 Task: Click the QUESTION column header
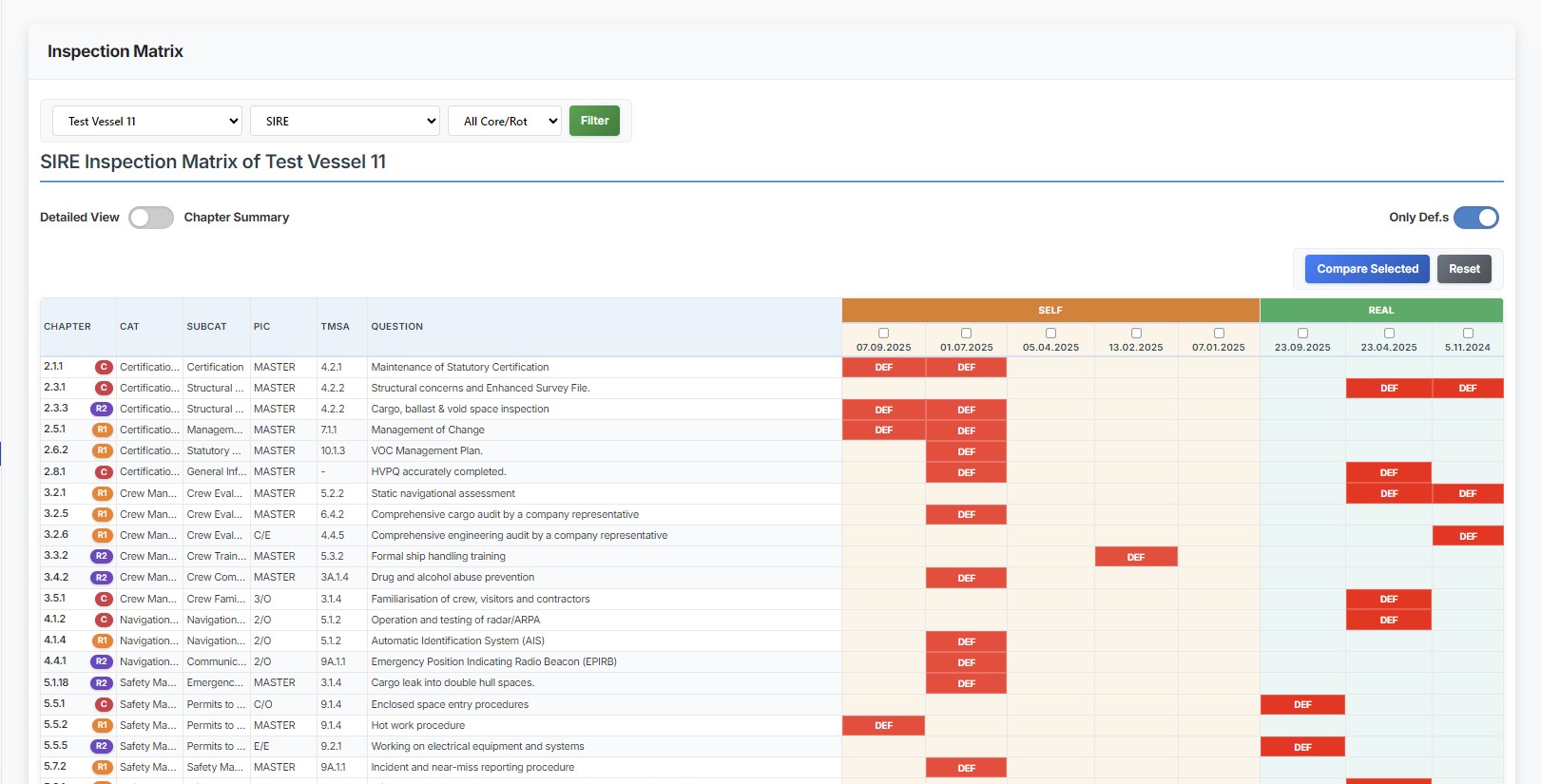pyautogui.click(x=397, y=327)
